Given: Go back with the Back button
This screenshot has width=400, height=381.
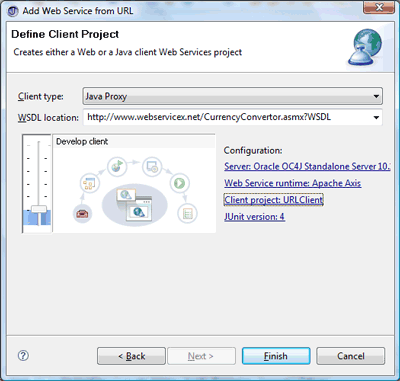Looking at the screenshot, I should click(x=131, y=356).
